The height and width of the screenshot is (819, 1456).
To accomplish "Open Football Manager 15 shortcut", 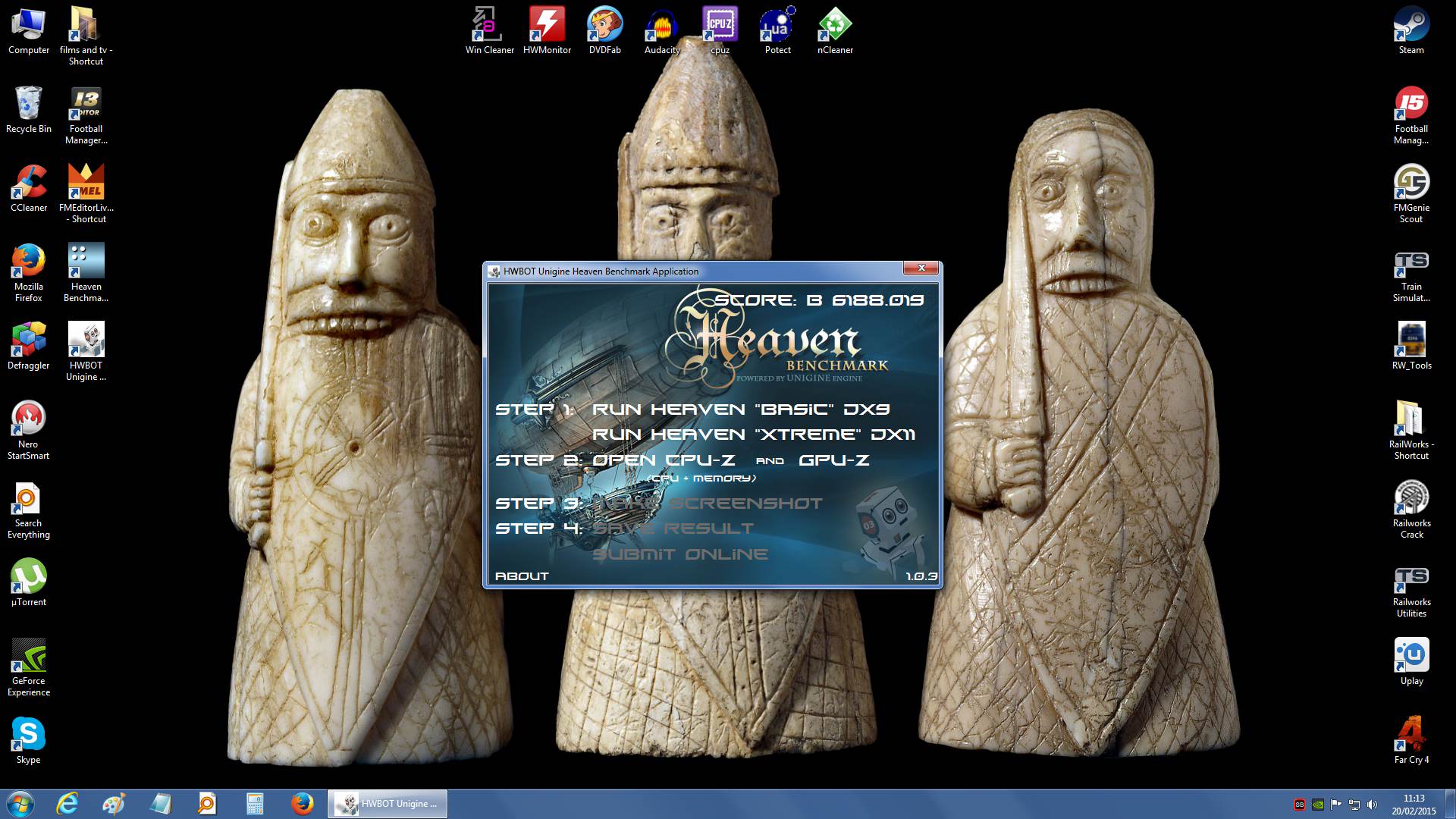I will (1411, 114).
